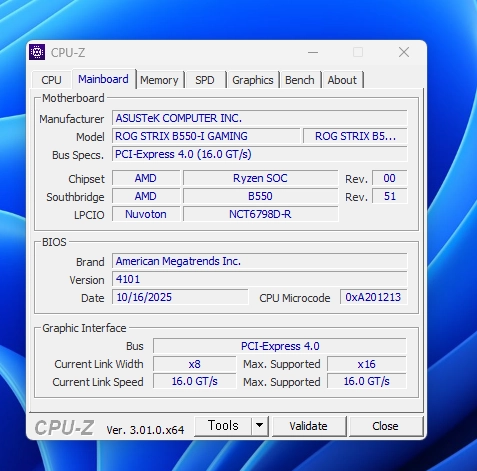Viewport: 477px width, 471px height.
Task: Click the Graphic Interface Bus PCI-Express 4.0 field
Action: click(x=280, y=346)
